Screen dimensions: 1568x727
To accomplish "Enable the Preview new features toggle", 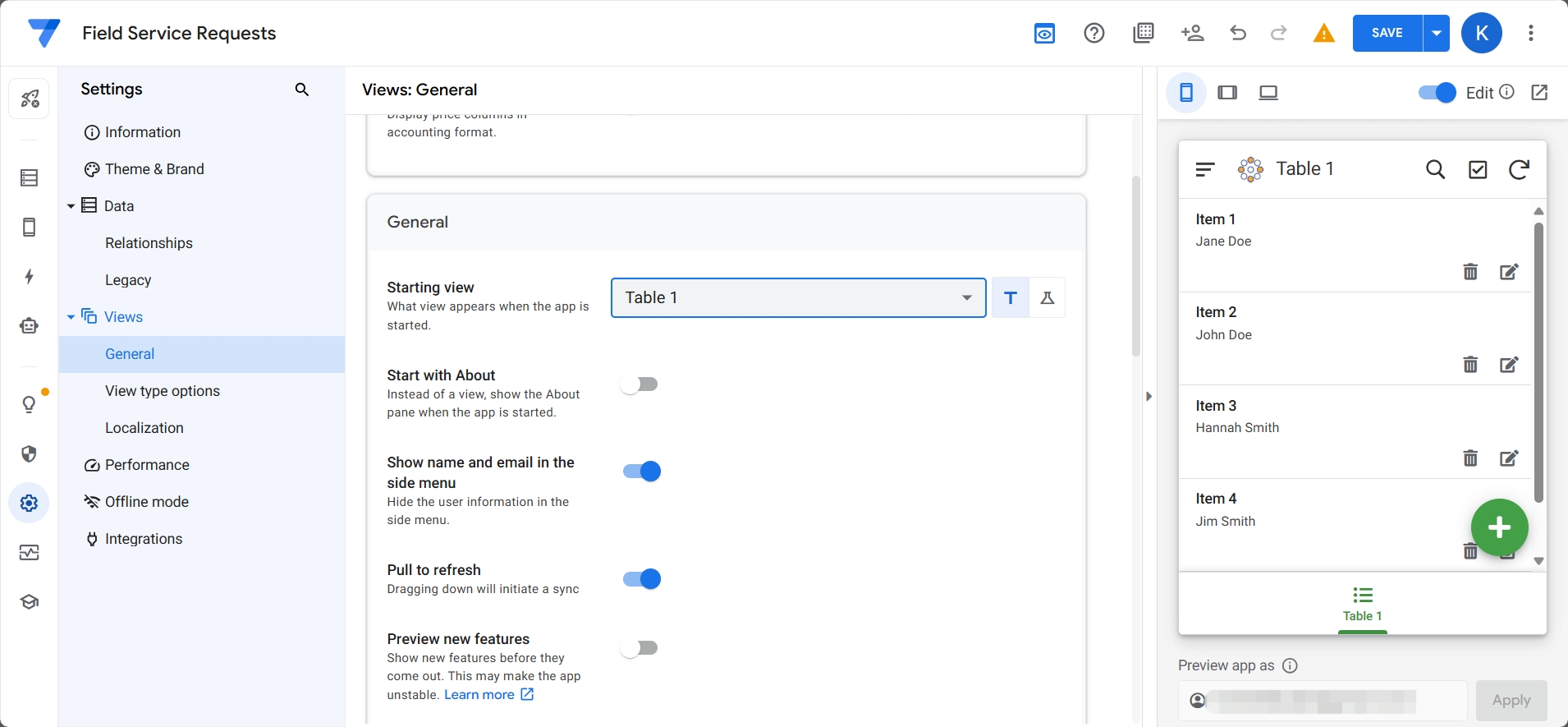I will point(640,648).
